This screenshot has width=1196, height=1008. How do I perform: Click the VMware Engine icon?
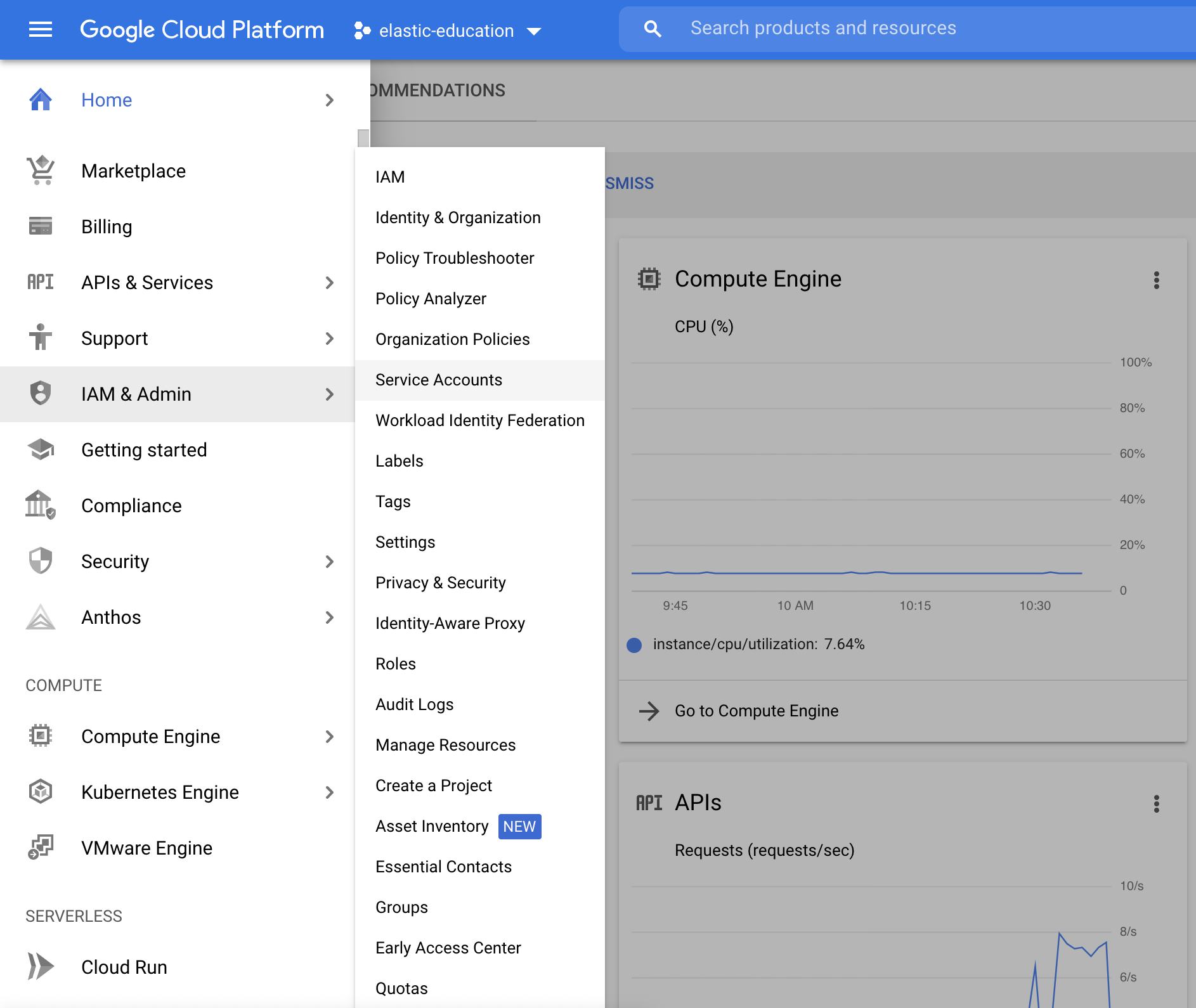coord(41,848)
